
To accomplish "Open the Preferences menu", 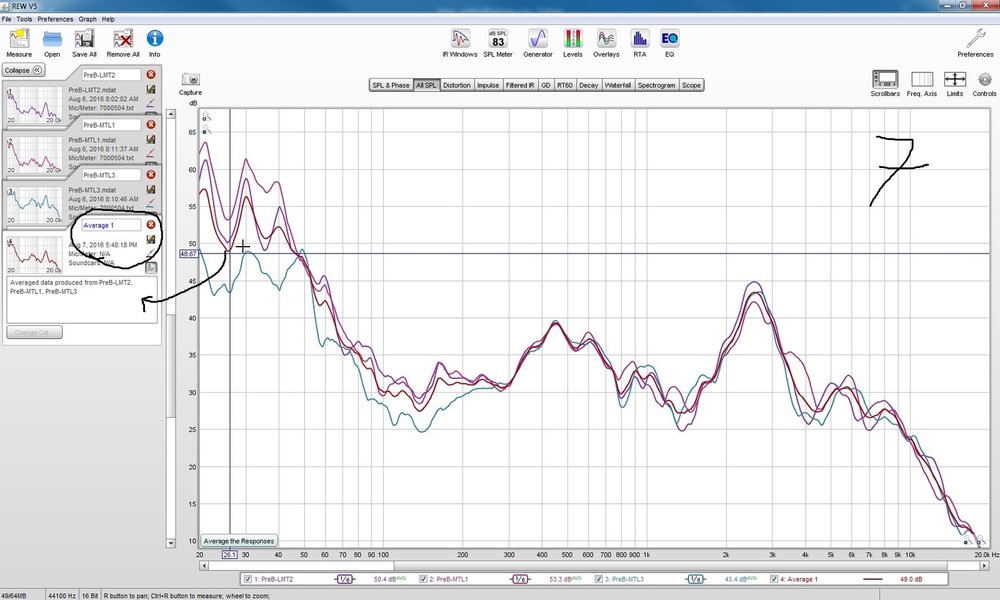I will tap(55, 19).
